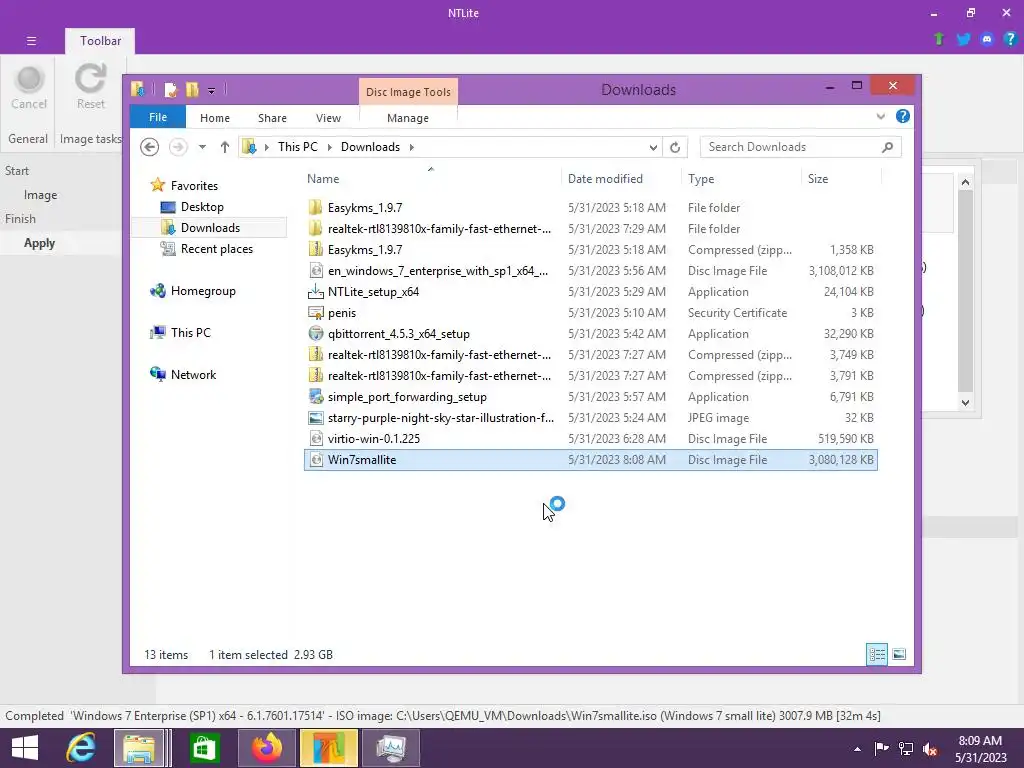Open the Home ribbon tab

[215, 118]
